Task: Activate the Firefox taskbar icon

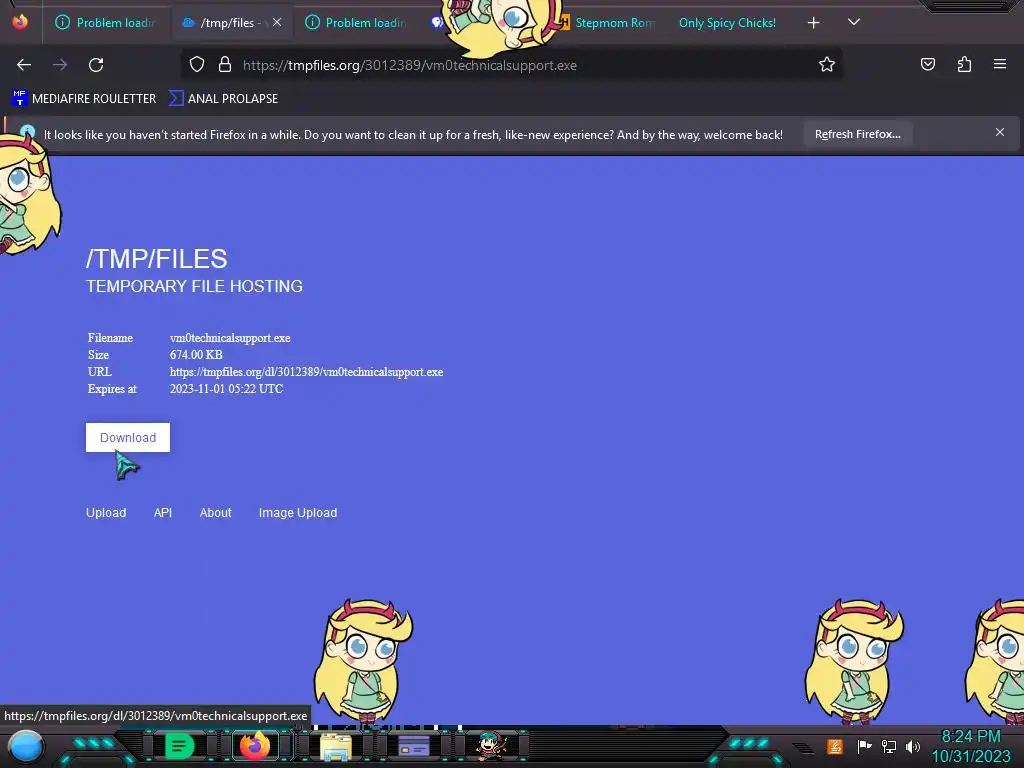Action: pos(255,746)
